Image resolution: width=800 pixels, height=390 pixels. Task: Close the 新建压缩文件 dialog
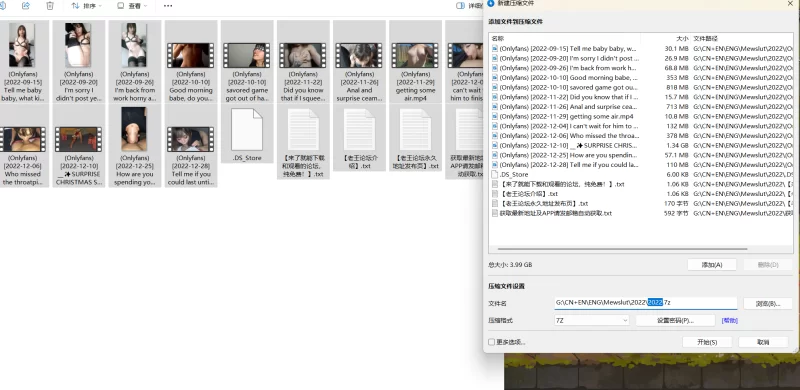coord(790,3)
